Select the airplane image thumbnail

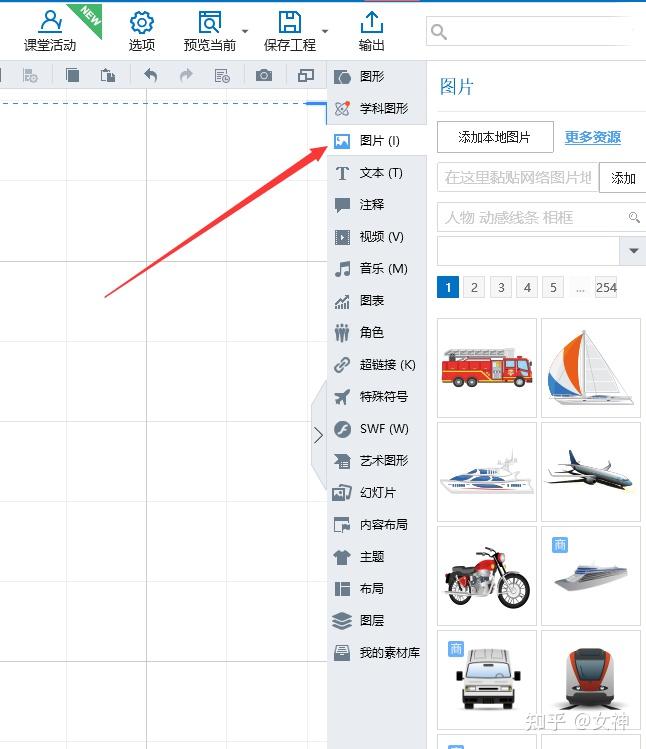coord(591,472)
